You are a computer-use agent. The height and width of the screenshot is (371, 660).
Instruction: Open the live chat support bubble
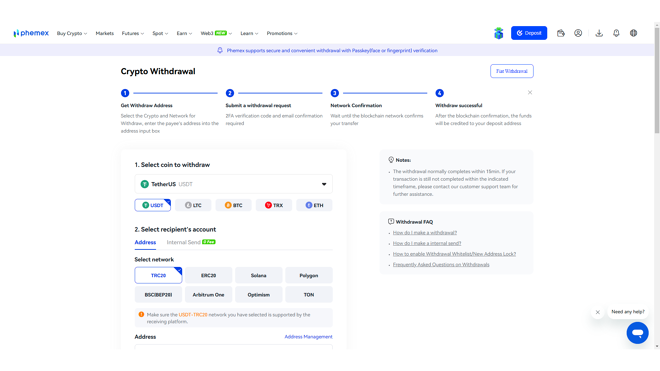click(637, 333)
